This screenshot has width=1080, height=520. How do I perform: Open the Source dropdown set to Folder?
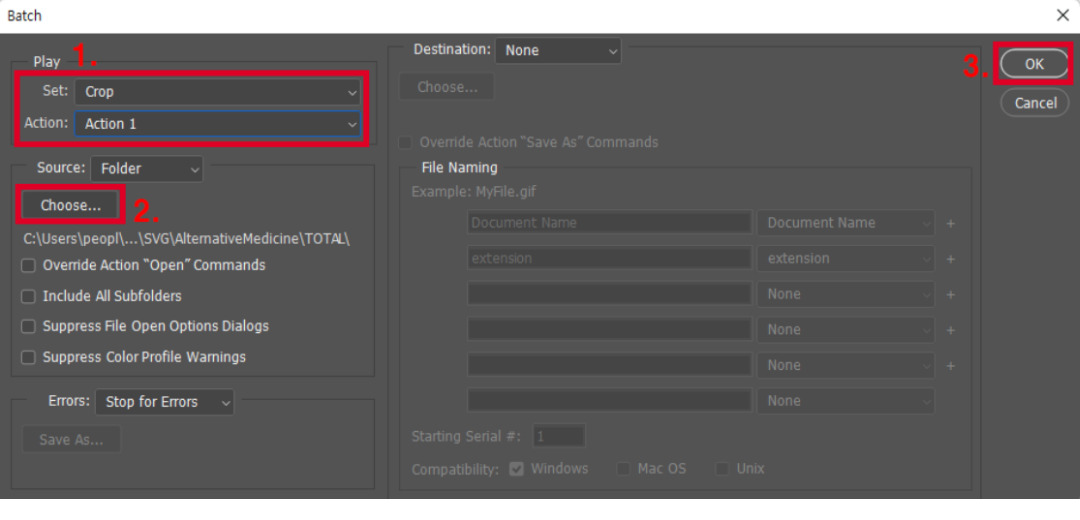pyautogui.click(x=147, y=169)
